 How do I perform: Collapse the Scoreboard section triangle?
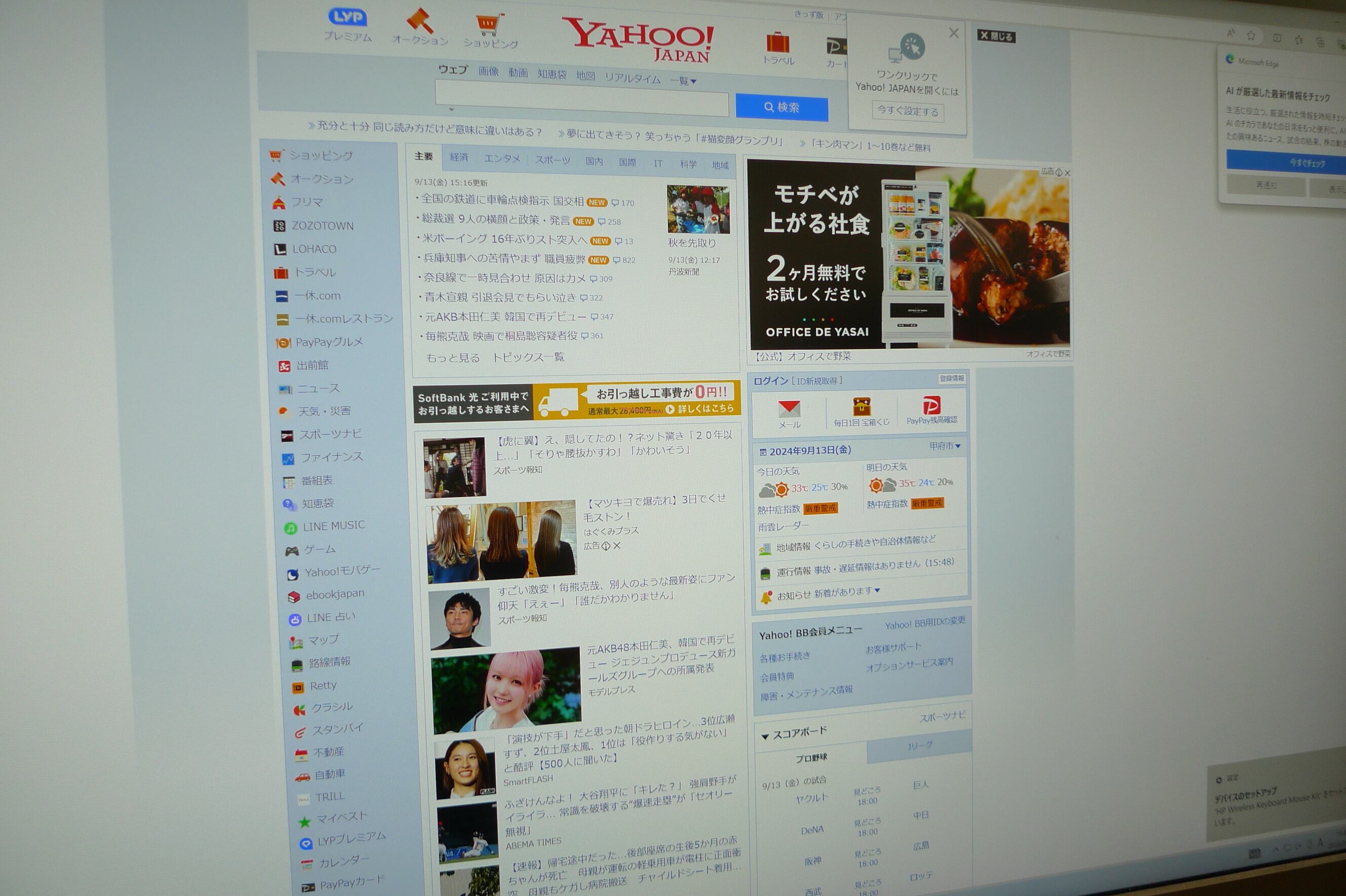coord(764,736)
